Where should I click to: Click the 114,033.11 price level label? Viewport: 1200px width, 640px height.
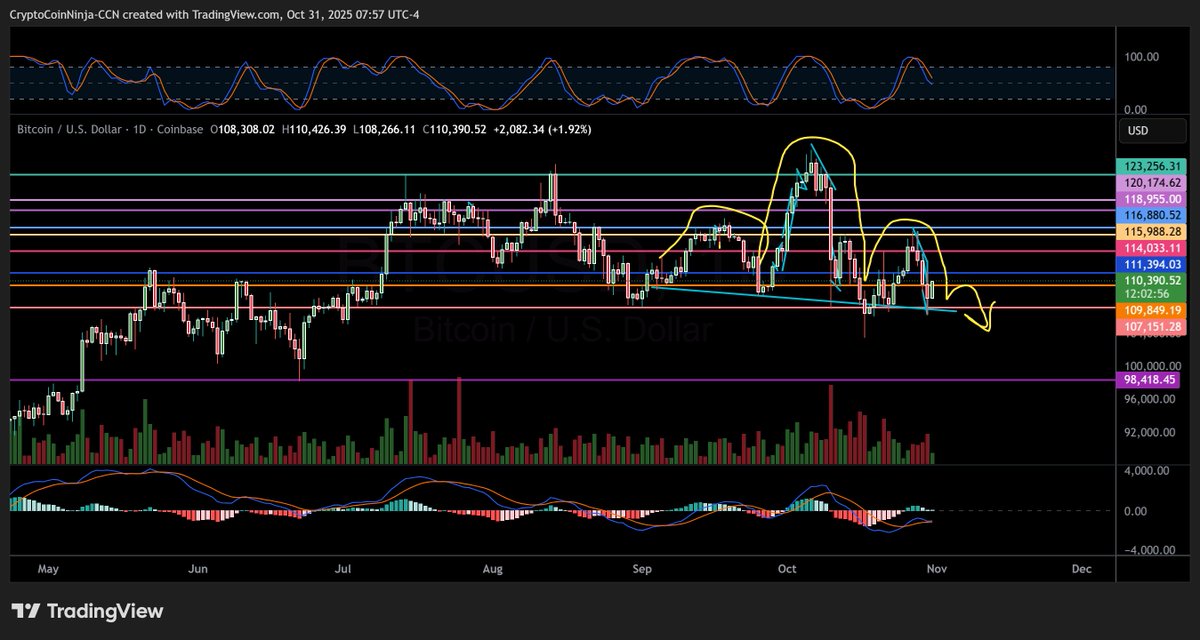click(1150, 247)
